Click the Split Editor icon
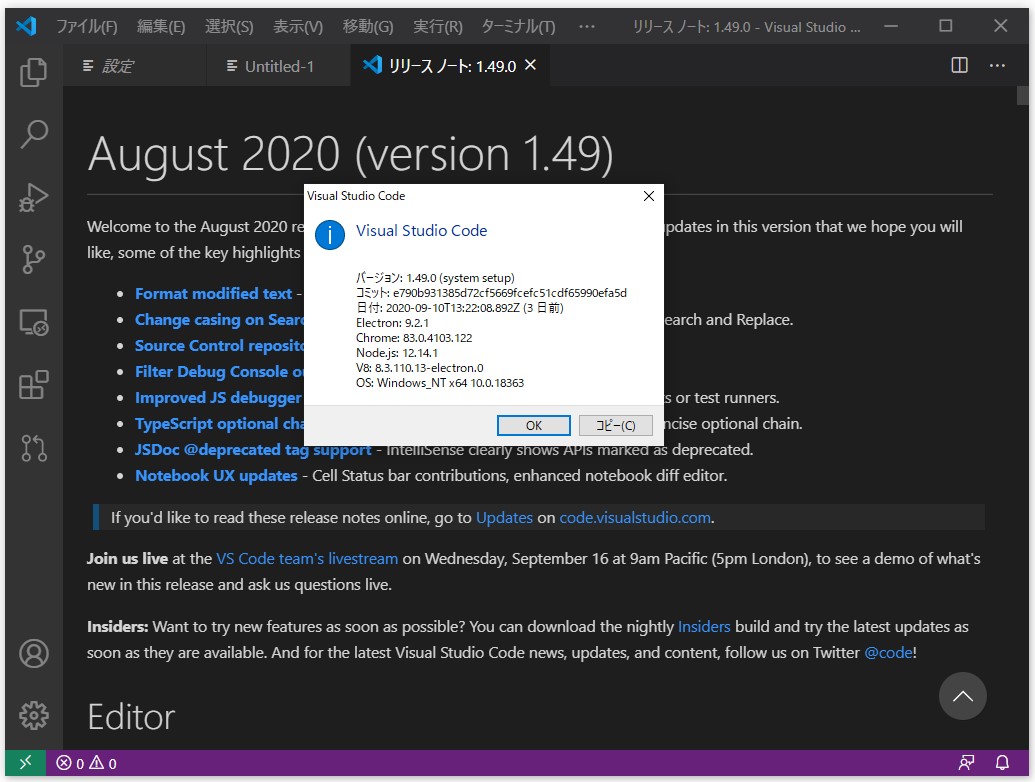Screen dimensions: 1035x782 pos(958,64)
